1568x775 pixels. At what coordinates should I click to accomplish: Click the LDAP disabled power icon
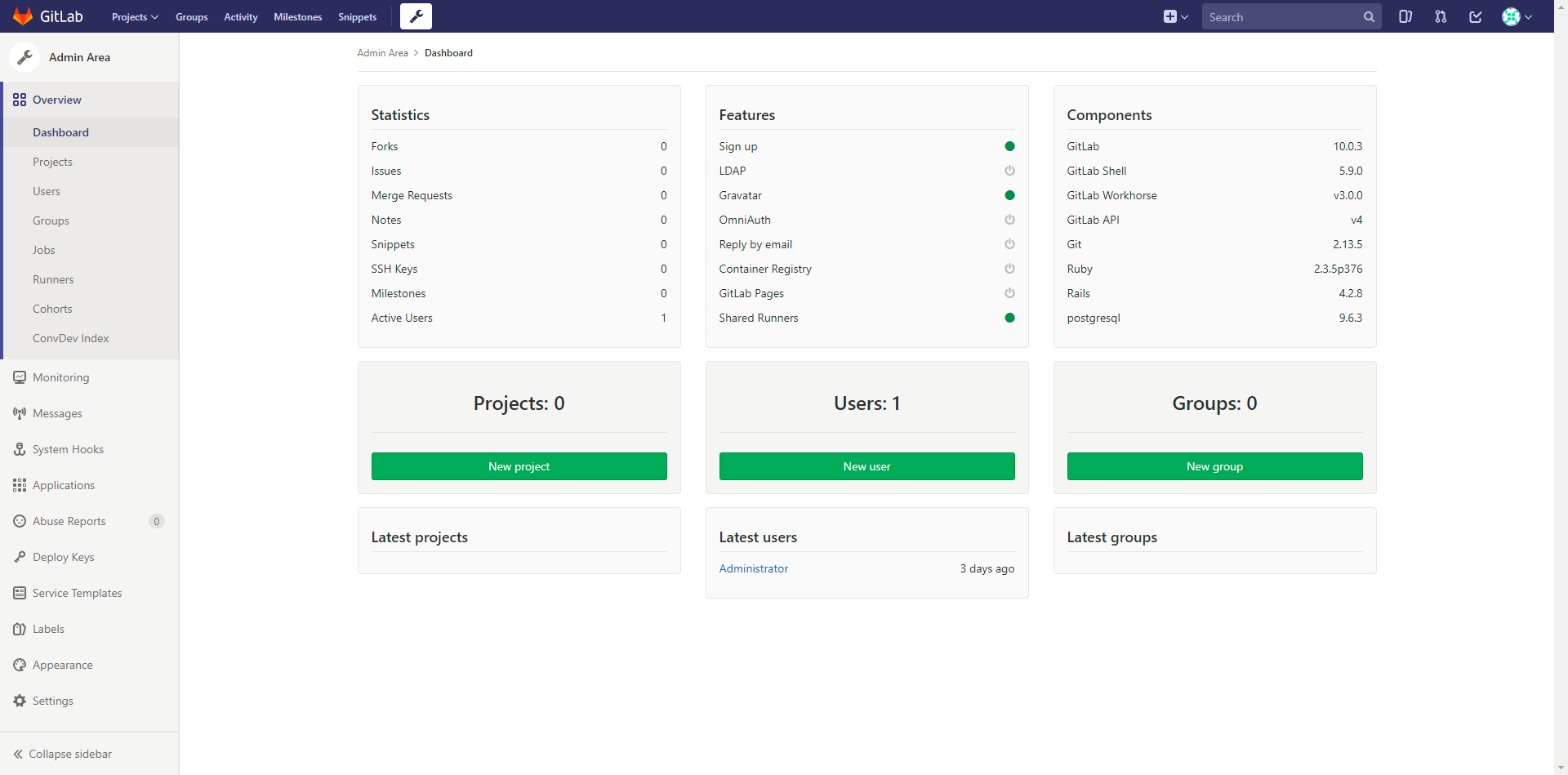1009,171
